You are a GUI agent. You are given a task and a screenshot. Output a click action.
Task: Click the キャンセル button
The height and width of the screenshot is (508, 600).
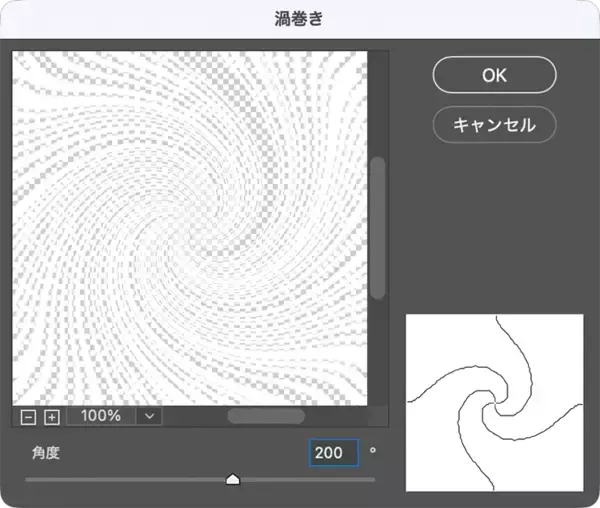click(x=494, y=125)
